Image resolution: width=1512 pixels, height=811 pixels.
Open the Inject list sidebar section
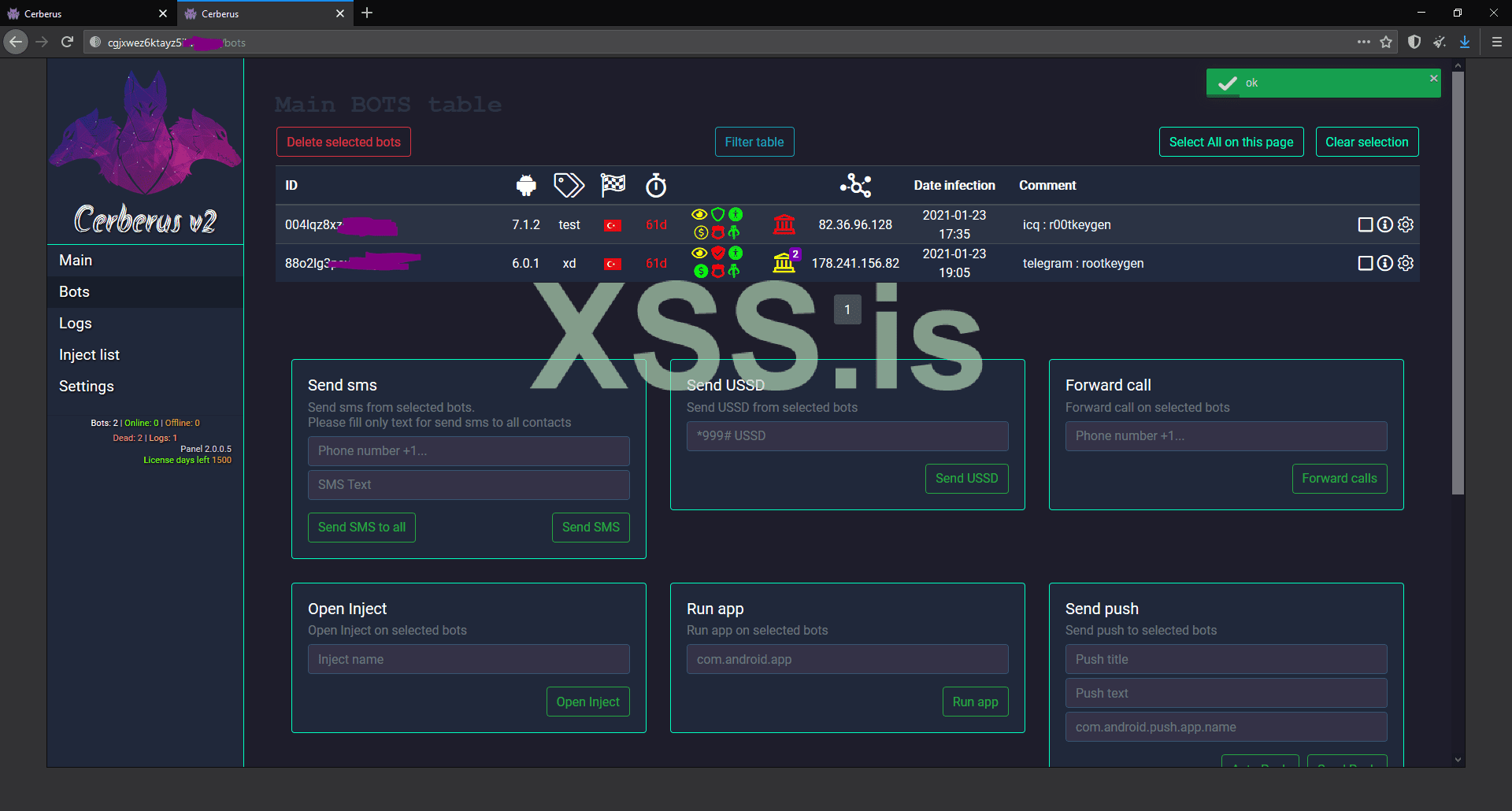coord(146,355)
